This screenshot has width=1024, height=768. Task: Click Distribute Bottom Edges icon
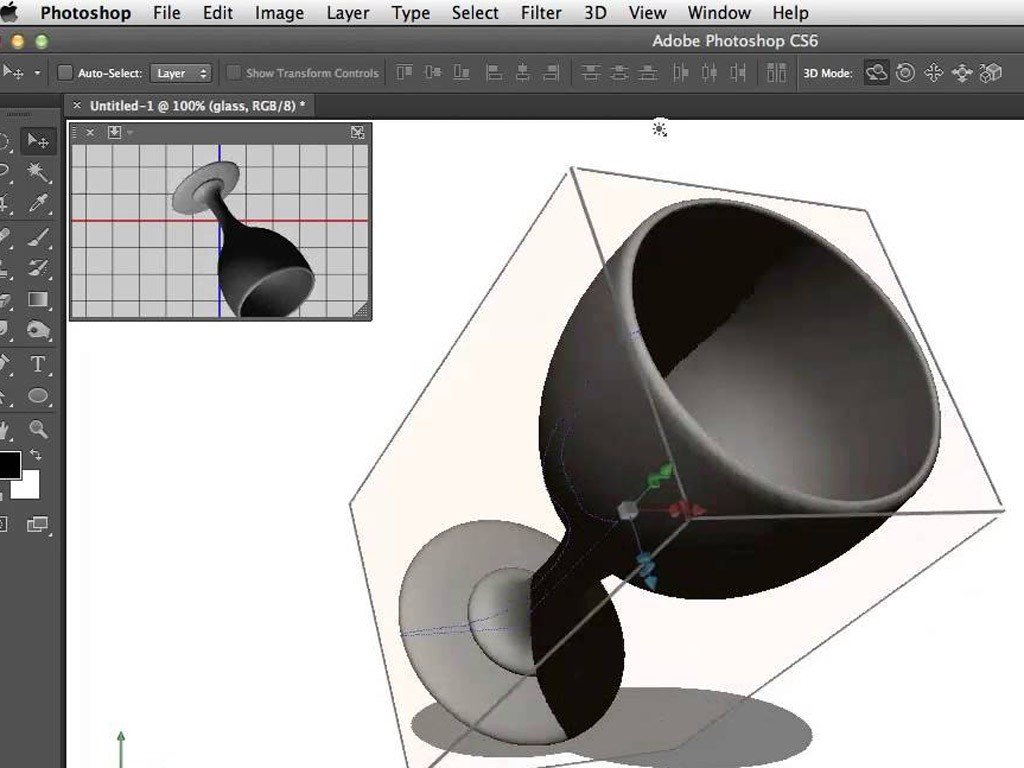(x=648, y=72)
